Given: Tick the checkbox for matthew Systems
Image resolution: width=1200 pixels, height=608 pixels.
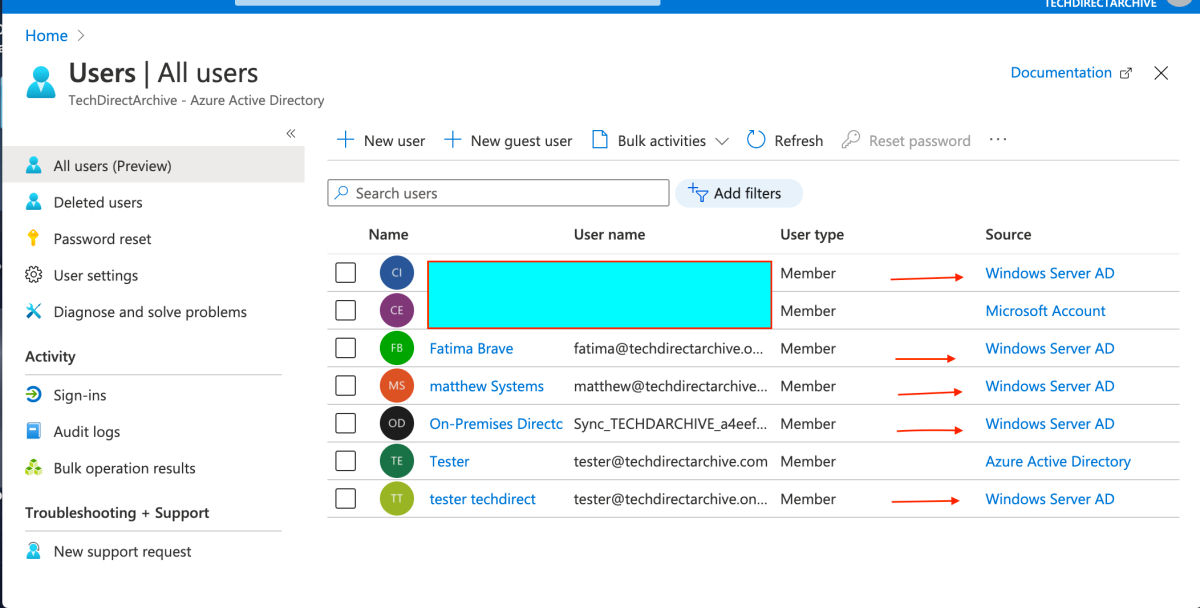Looking at the screenshot, I should 345,386.
